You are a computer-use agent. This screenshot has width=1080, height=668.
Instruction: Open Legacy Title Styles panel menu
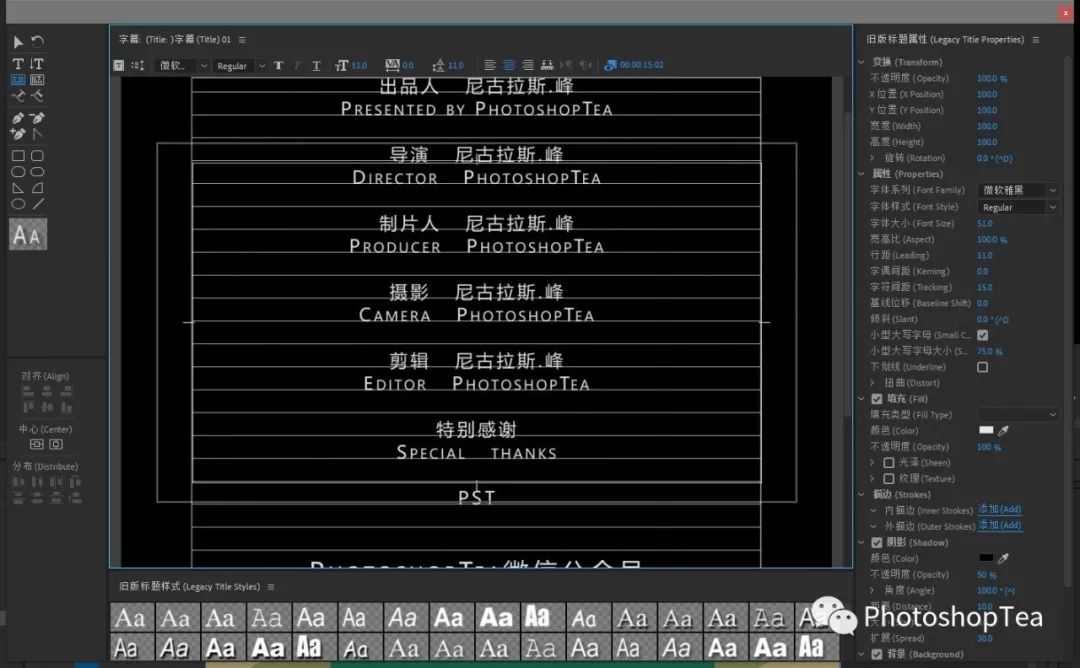pos(271,587)
